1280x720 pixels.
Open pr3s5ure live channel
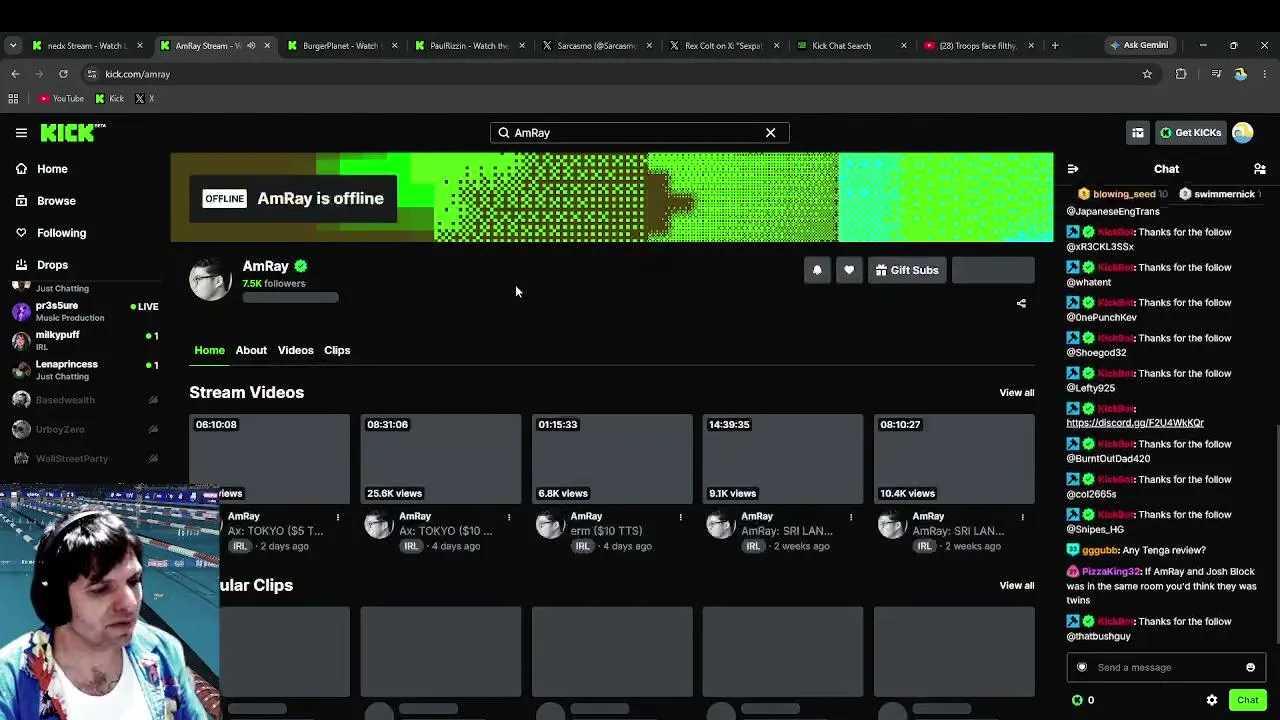click(85, 311)
